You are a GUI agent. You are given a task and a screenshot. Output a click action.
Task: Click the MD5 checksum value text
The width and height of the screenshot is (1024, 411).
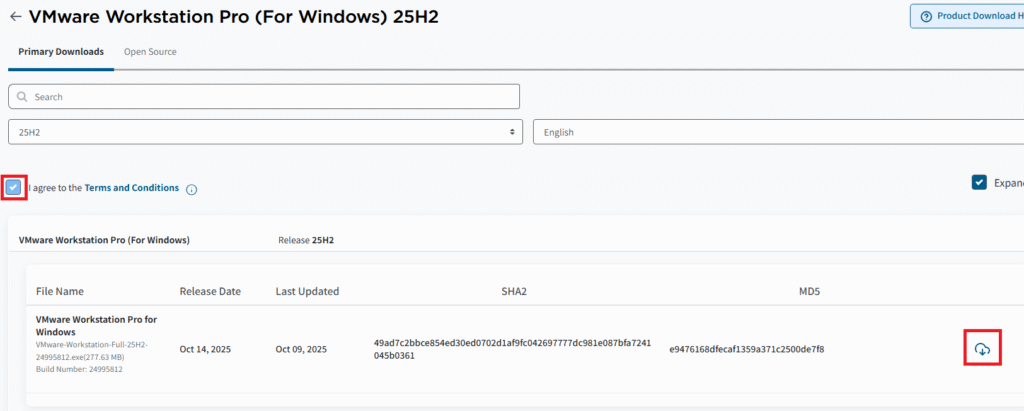(746, 349)
